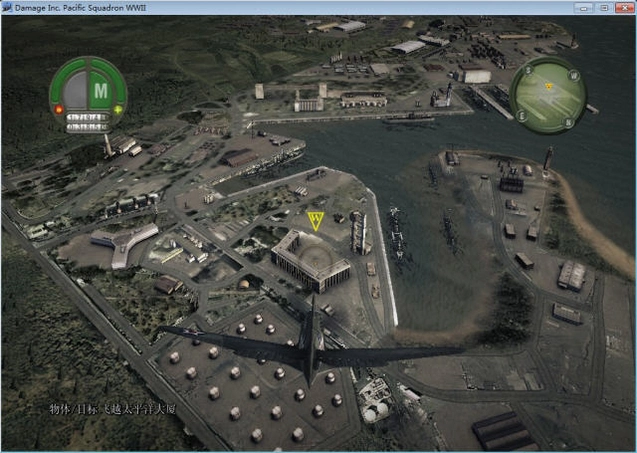Image resolution: width=637 pixels, height=453 pixels.
Task: Click the lower numeric readout under gauge
Action: point(88,127)
